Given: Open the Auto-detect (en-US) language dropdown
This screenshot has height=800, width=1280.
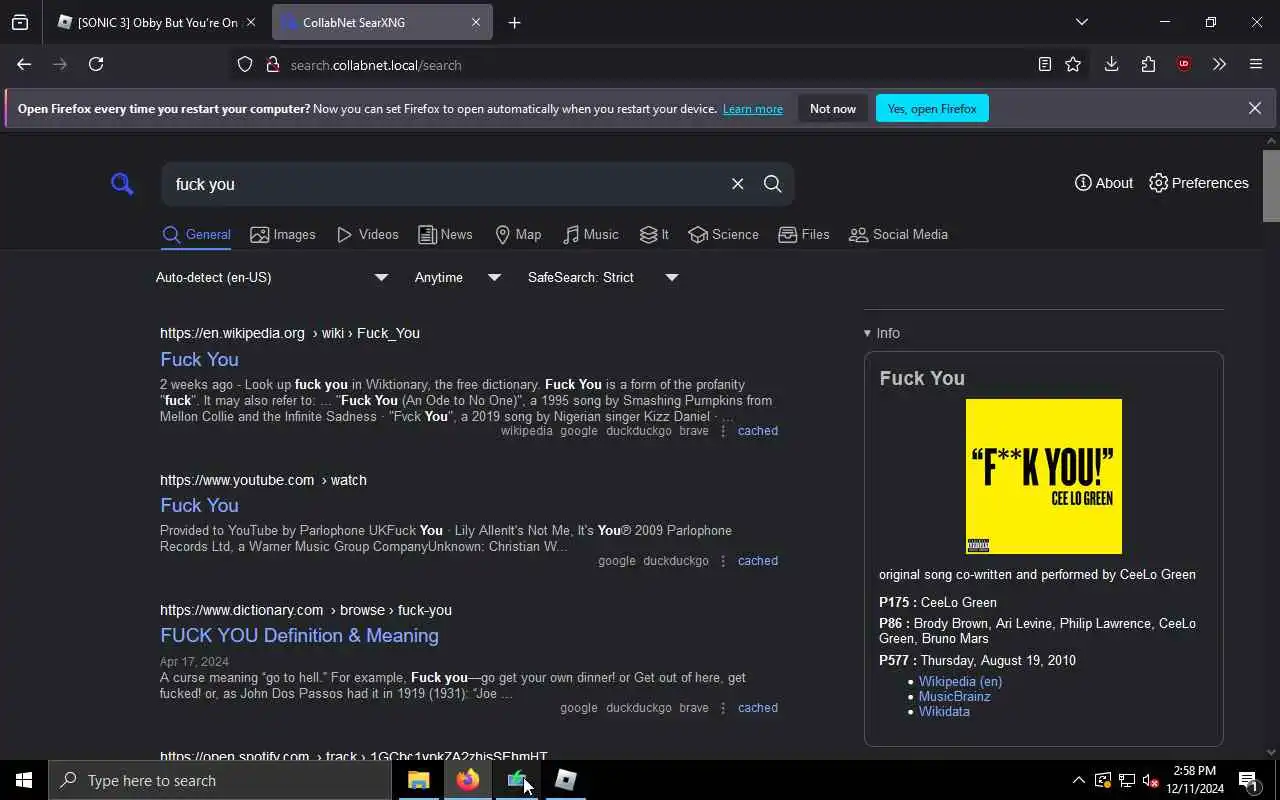Looking at the screenshot, I should coord(272,277).
